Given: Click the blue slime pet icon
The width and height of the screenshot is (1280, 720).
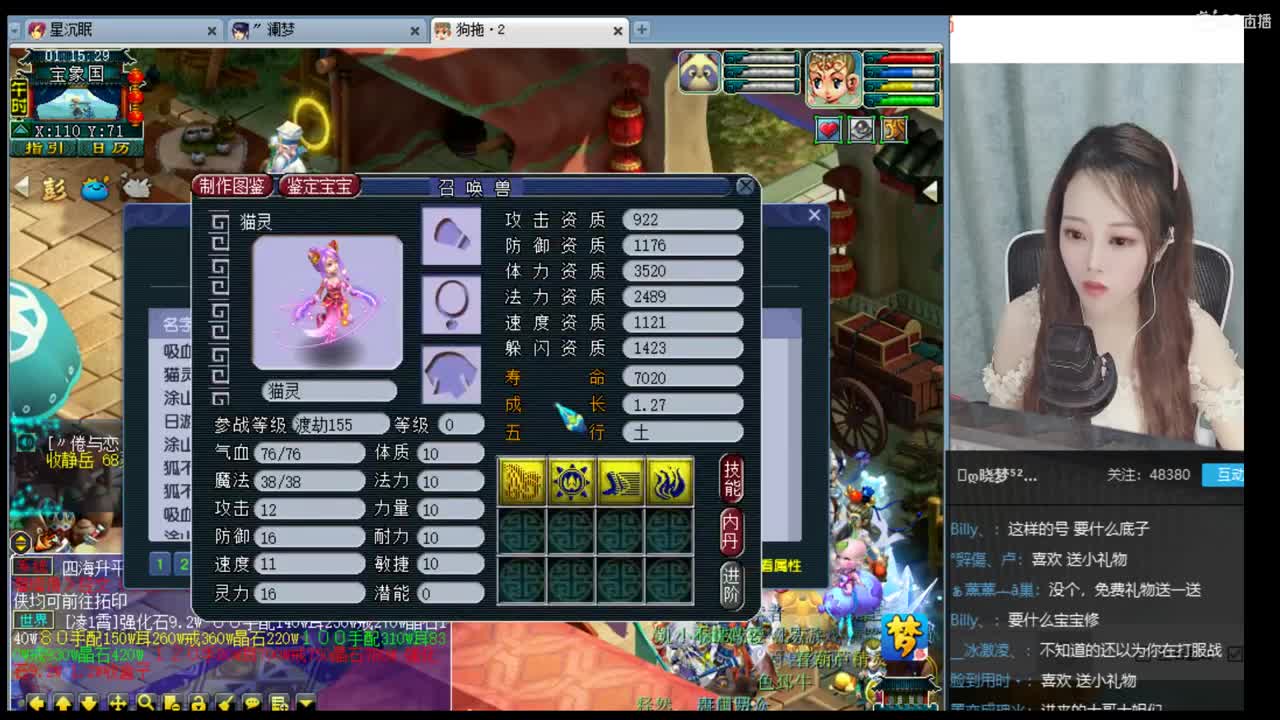Looking at the screenshot, I should pos(95,188).
